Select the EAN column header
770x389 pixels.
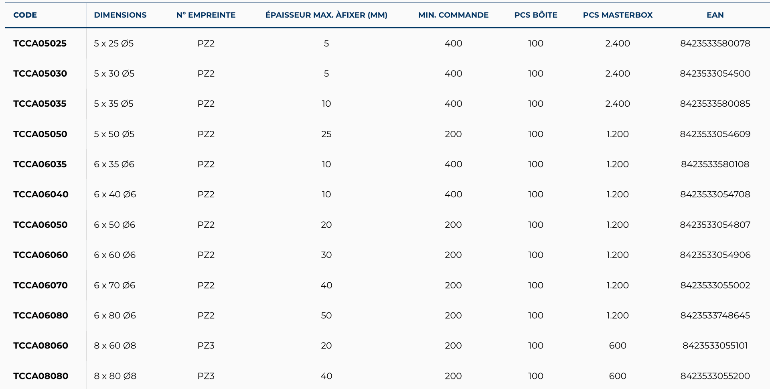pos(715,15)
